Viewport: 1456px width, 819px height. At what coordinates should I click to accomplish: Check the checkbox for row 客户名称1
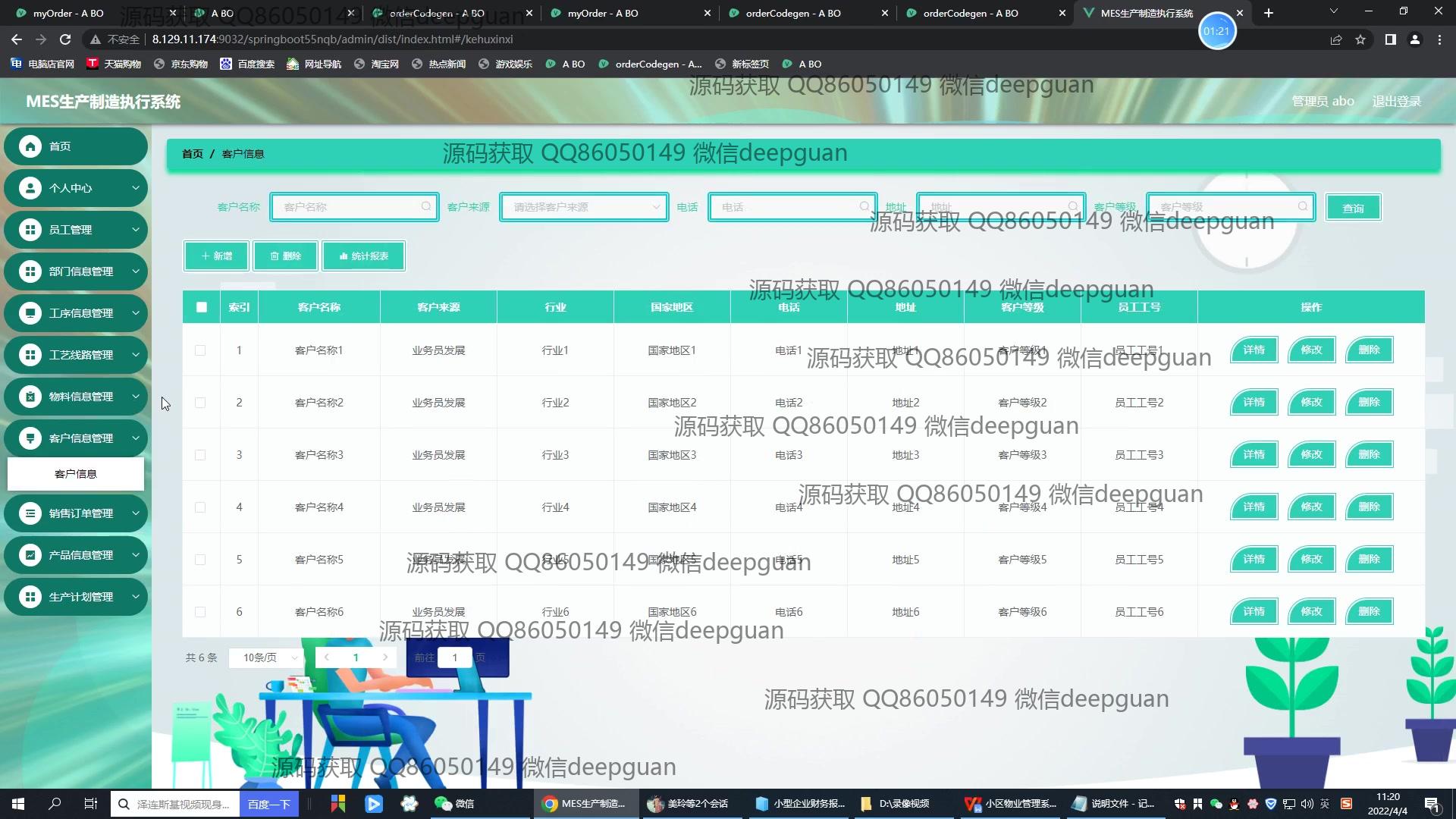[200, 350]
